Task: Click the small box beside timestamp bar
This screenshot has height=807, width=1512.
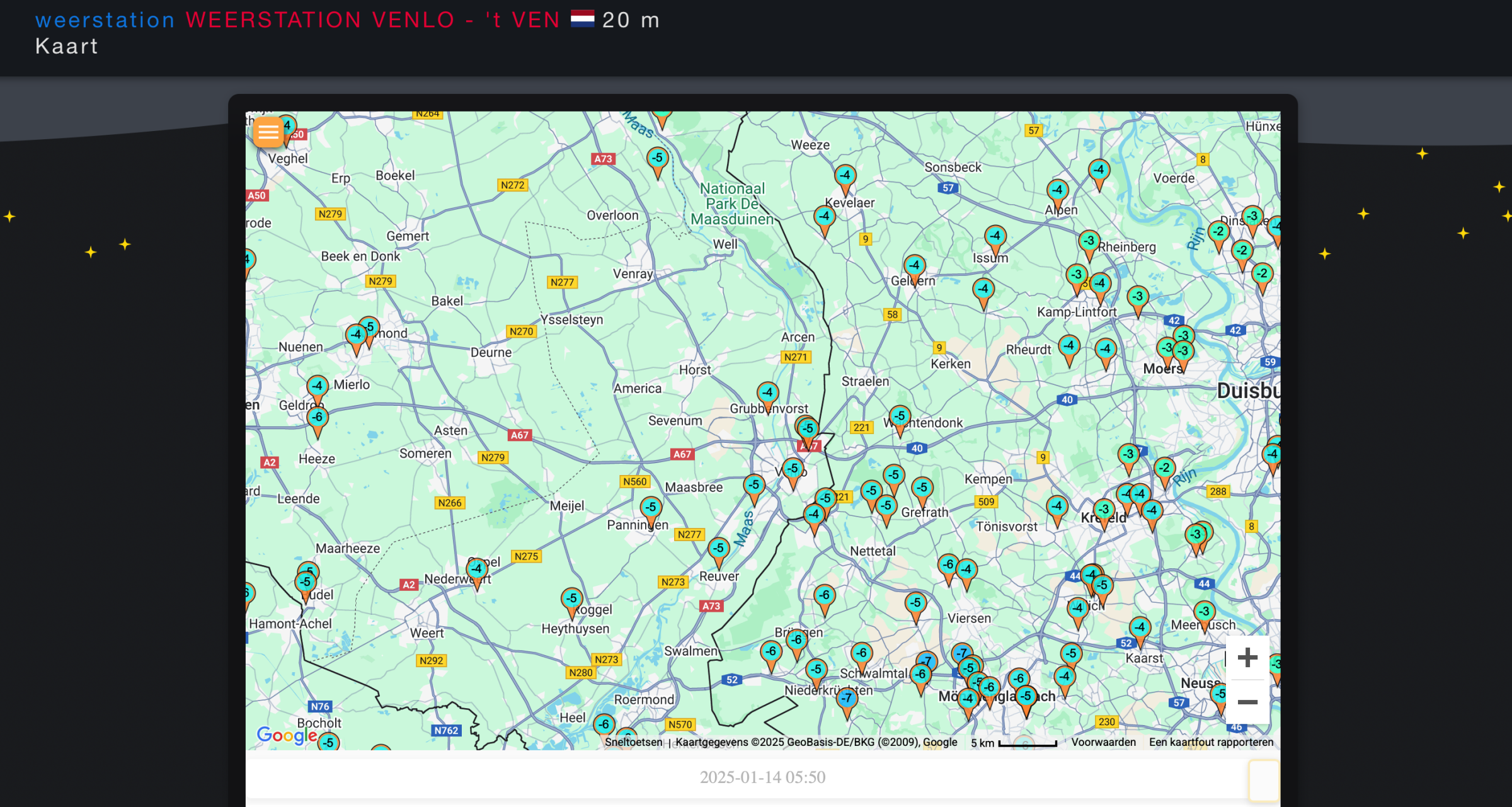Action: (x=1263, y=780)
